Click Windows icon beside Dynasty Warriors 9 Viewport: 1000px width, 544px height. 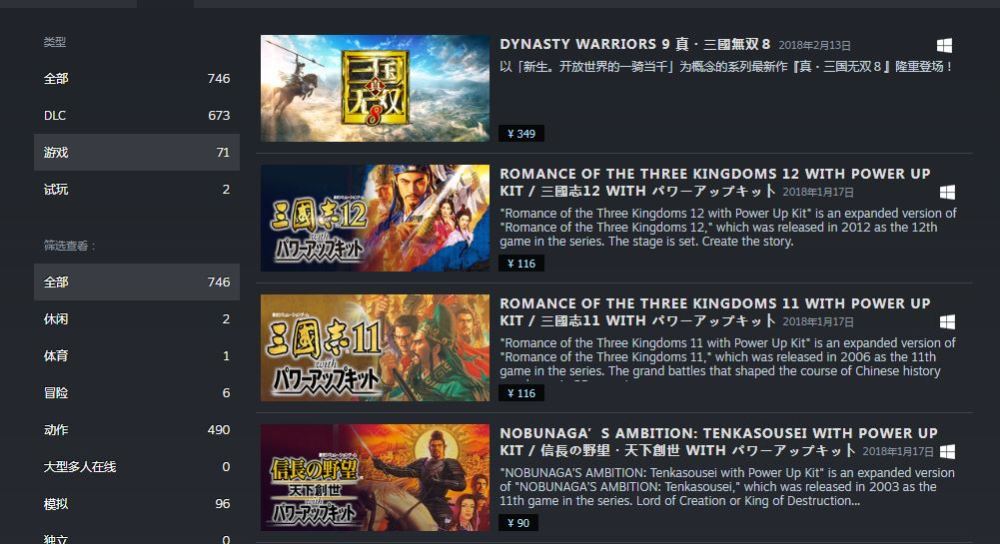944,45
